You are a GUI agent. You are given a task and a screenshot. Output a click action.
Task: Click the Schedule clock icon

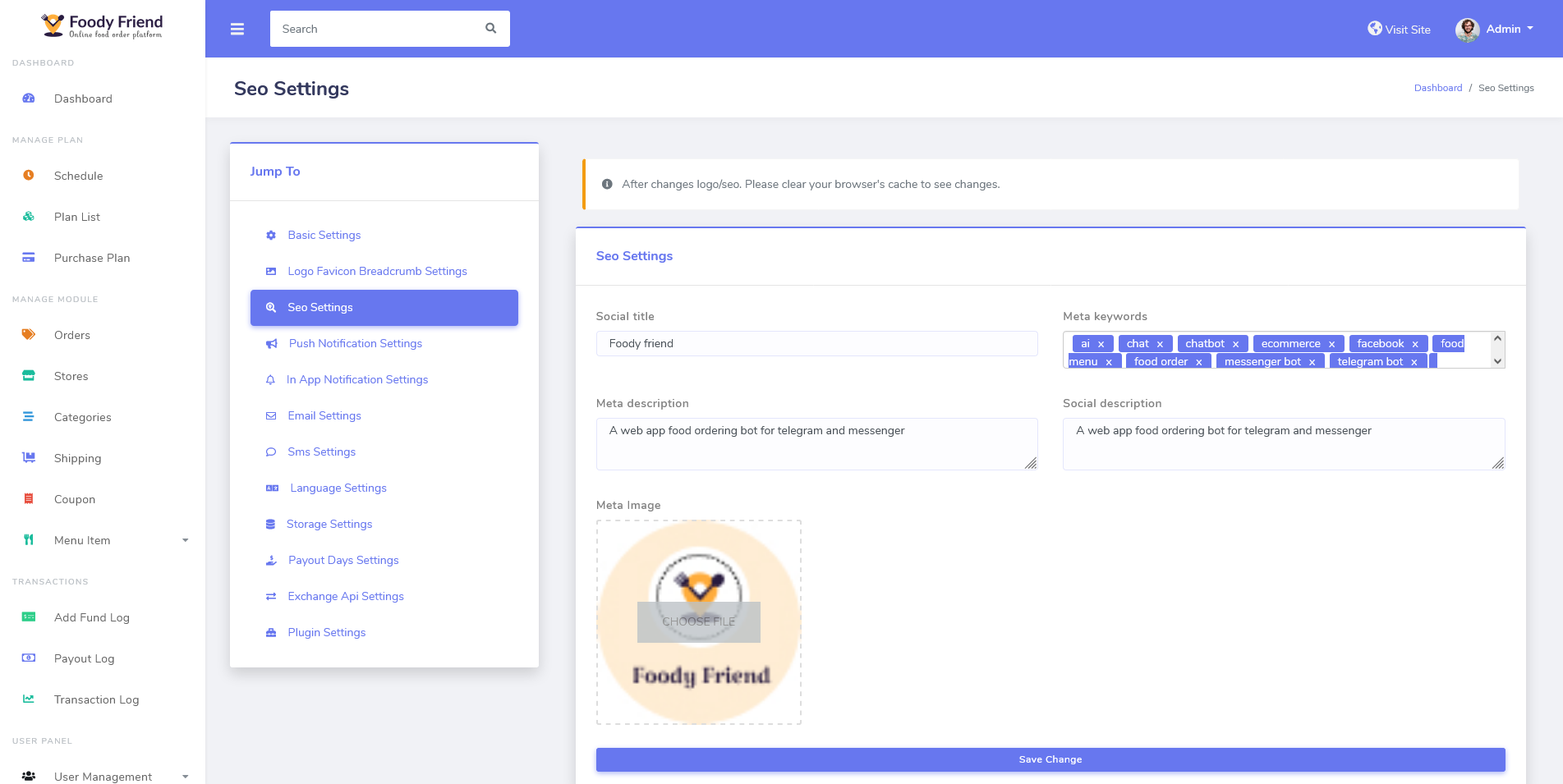pyautogui.click(x=29, y=176)
